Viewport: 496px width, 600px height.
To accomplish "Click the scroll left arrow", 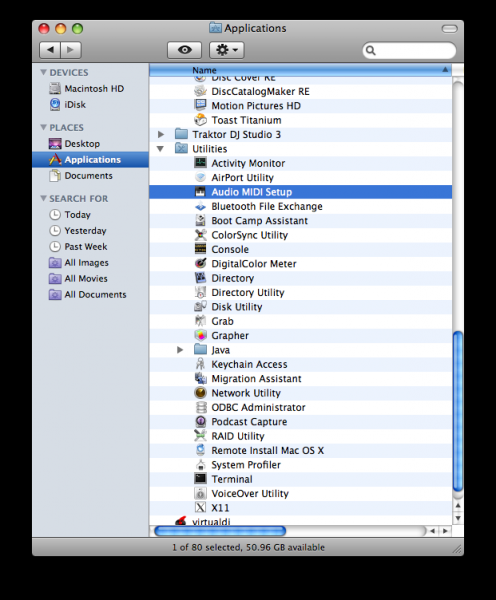I will pyautogui.click(x=432, y=531).
